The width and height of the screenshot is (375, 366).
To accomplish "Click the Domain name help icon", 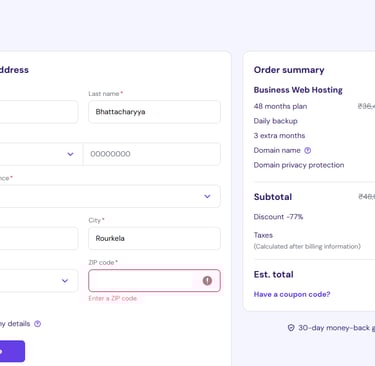I will coord(308,150).
